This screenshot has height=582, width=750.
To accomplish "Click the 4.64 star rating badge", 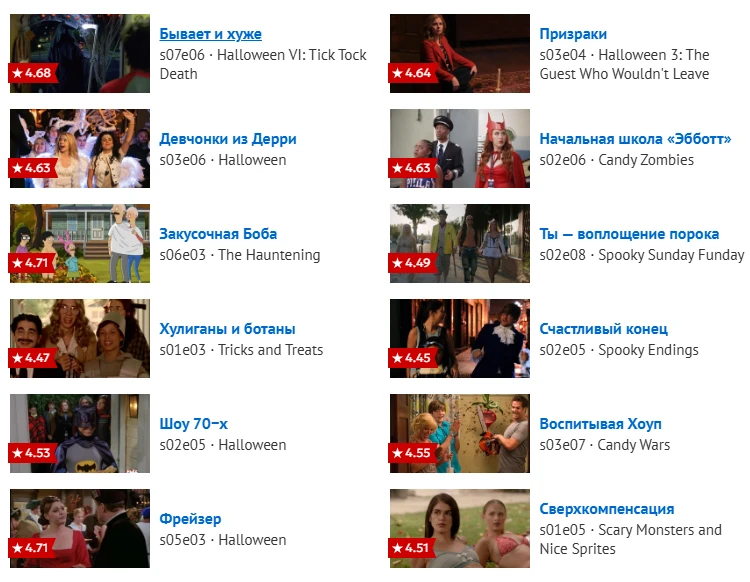I will [x=412, y=73].
